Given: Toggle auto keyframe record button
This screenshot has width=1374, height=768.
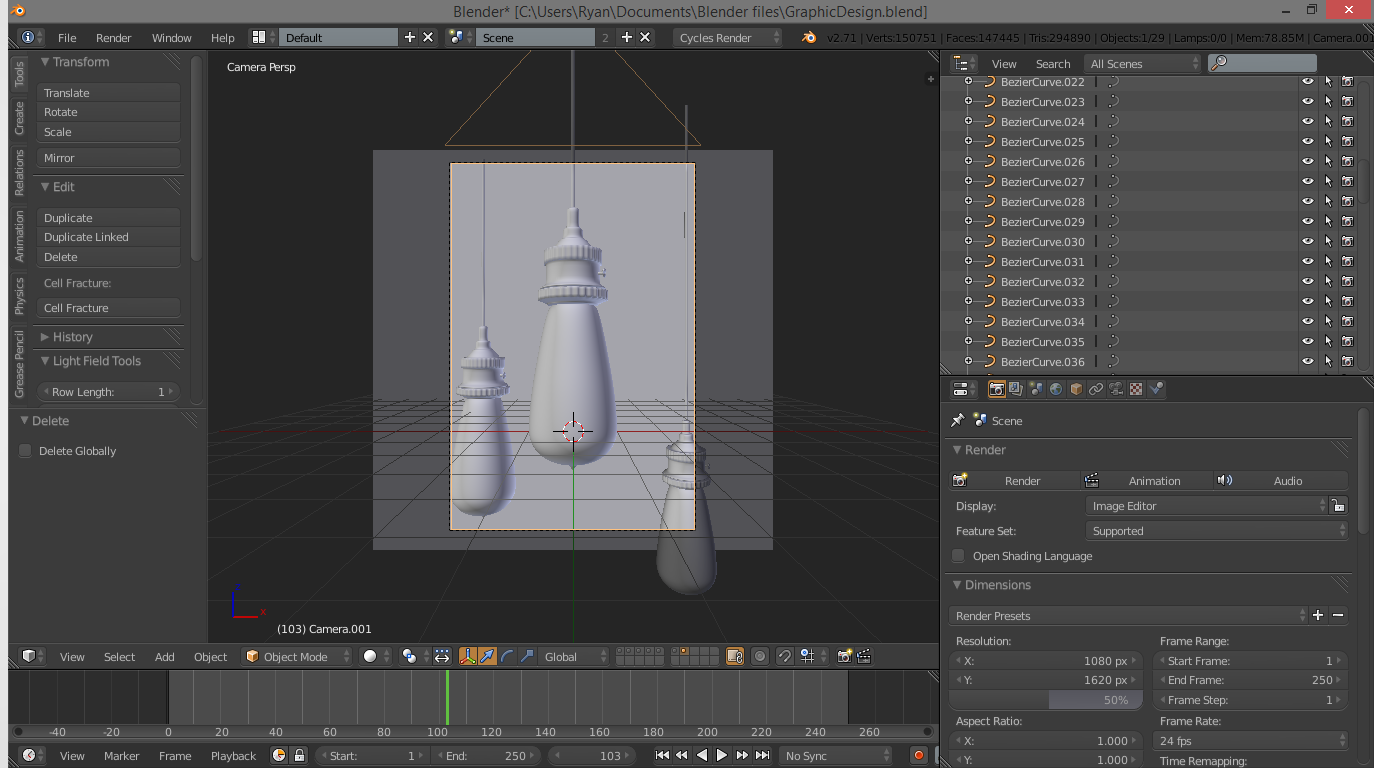Looking at the screenshot, I should click(x=919, y=756).
